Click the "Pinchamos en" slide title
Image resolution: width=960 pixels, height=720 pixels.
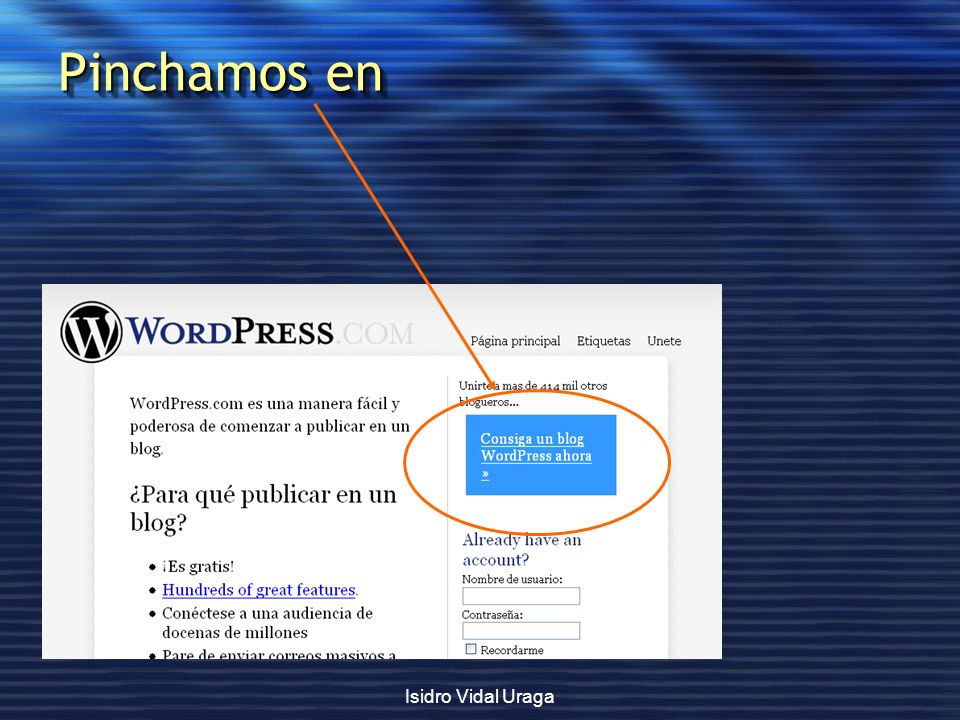point(221,72)
